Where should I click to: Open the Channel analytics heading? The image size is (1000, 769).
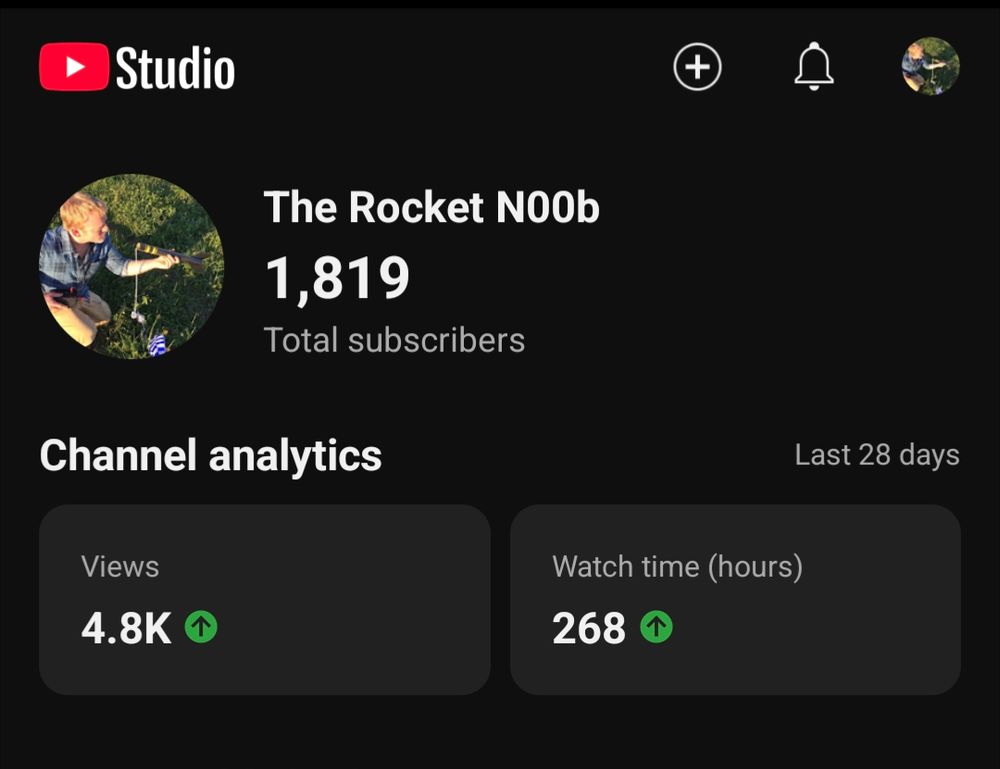(x=210, y=455)
